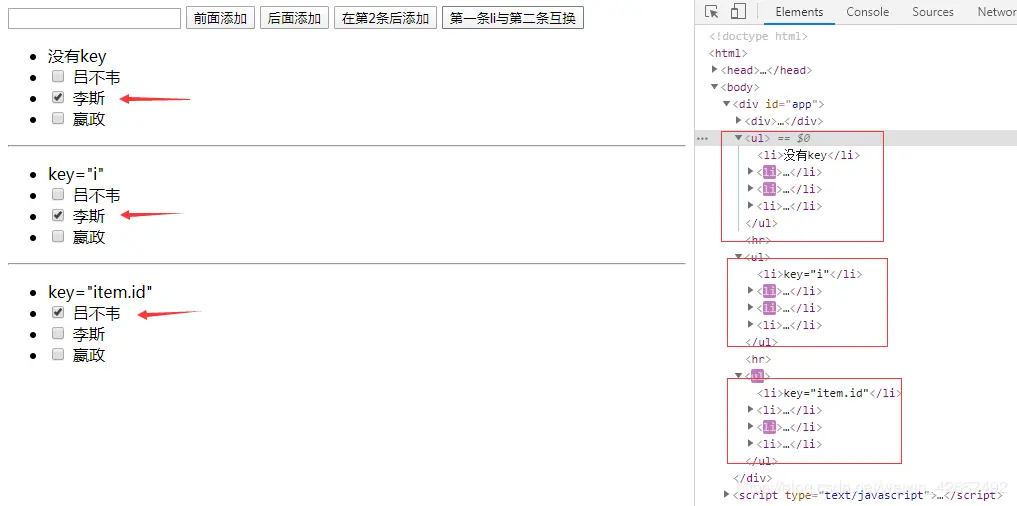Click the 后面添加 button
The width and height of the screenshot is (1017, 506).
click(x=294, y=18)
